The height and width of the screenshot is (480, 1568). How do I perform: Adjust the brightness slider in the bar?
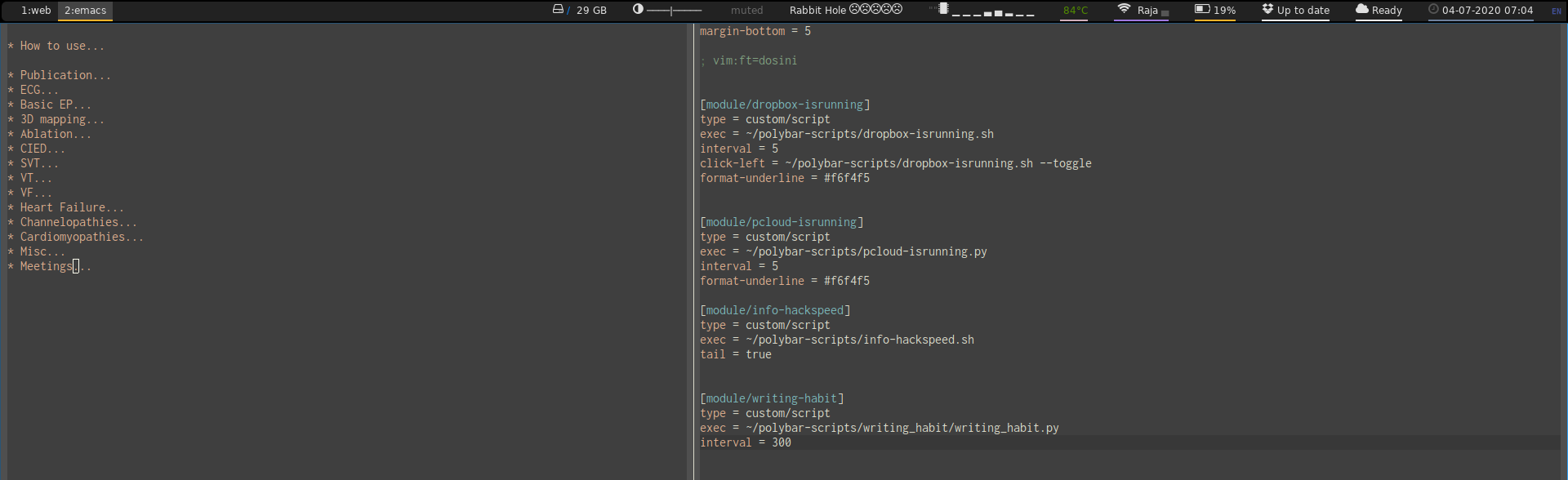(x=674, y=11)
